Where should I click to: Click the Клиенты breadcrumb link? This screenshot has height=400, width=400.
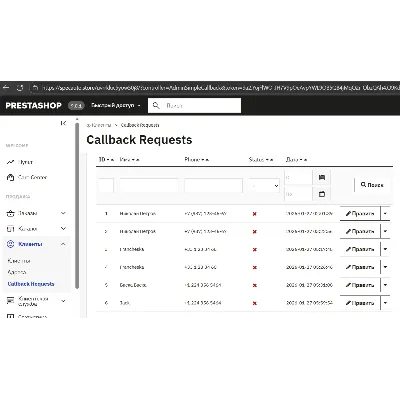(101, 125)
